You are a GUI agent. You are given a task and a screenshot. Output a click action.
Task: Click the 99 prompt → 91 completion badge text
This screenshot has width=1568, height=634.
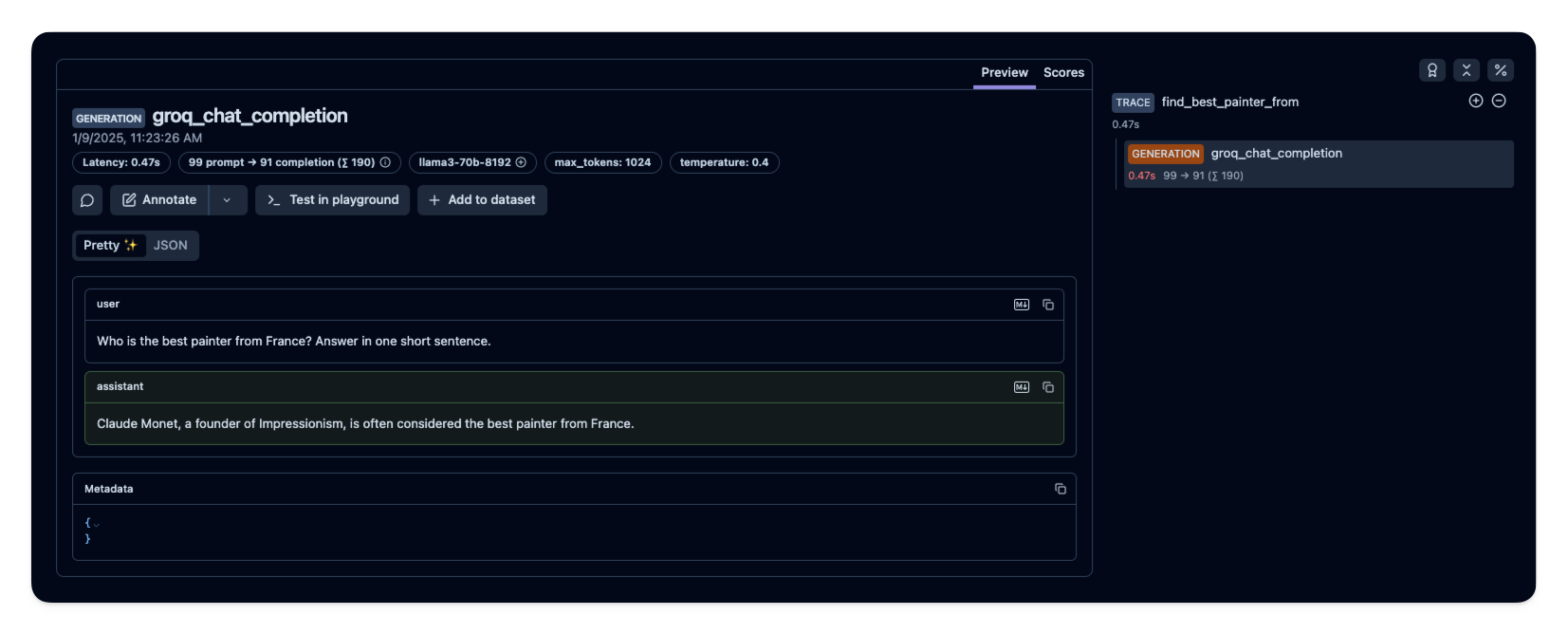click(282, 162)
